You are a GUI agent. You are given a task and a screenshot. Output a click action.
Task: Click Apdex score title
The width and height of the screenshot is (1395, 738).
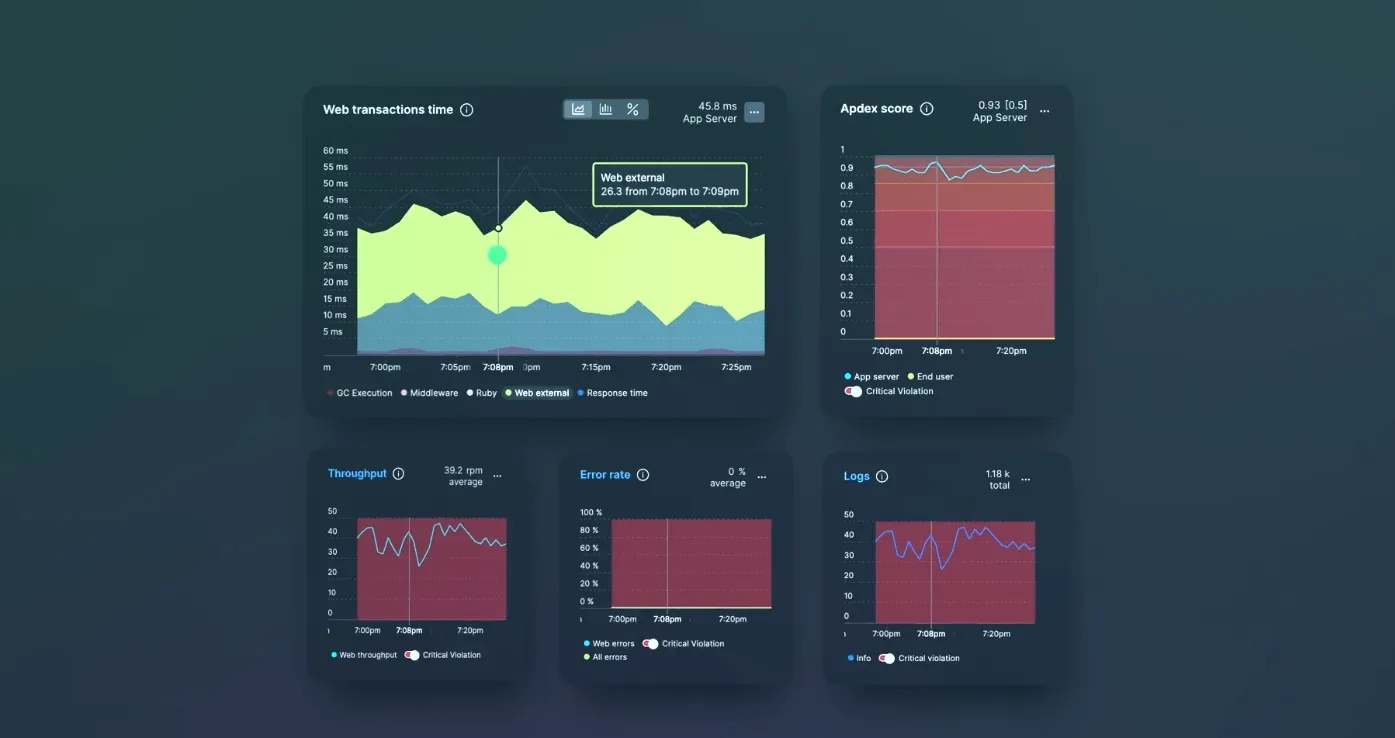coord(877,109)
